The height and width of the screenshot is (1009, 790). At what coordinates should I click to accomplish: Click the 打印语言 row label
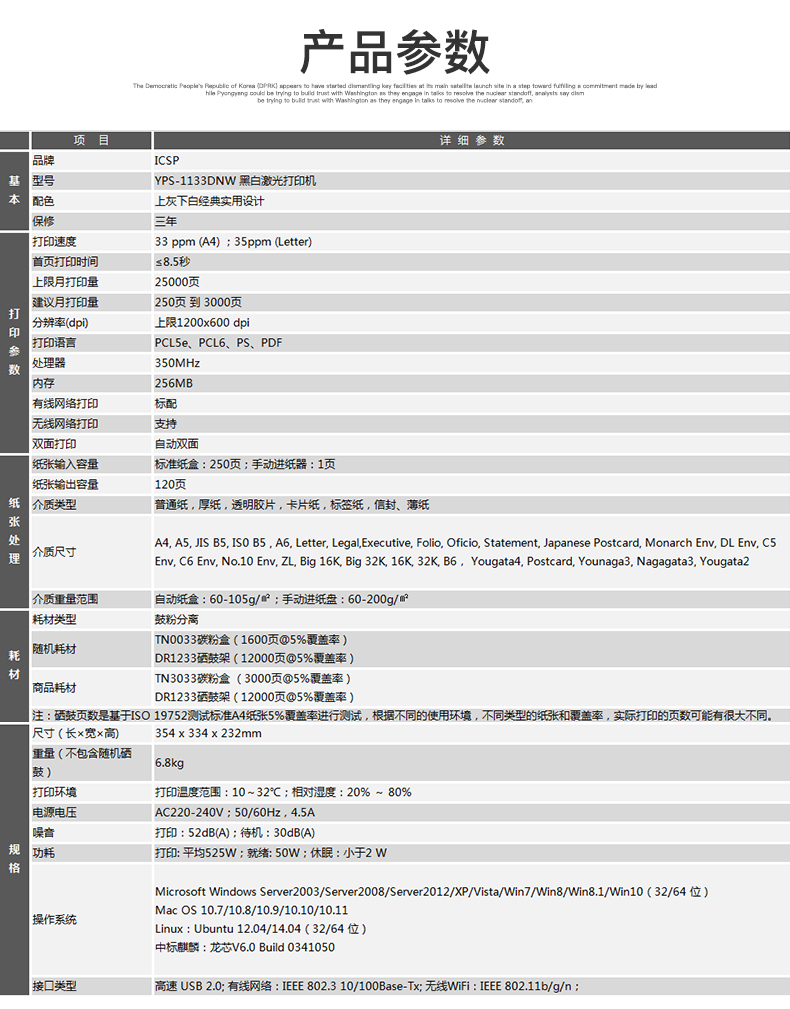tap(55, 343)
